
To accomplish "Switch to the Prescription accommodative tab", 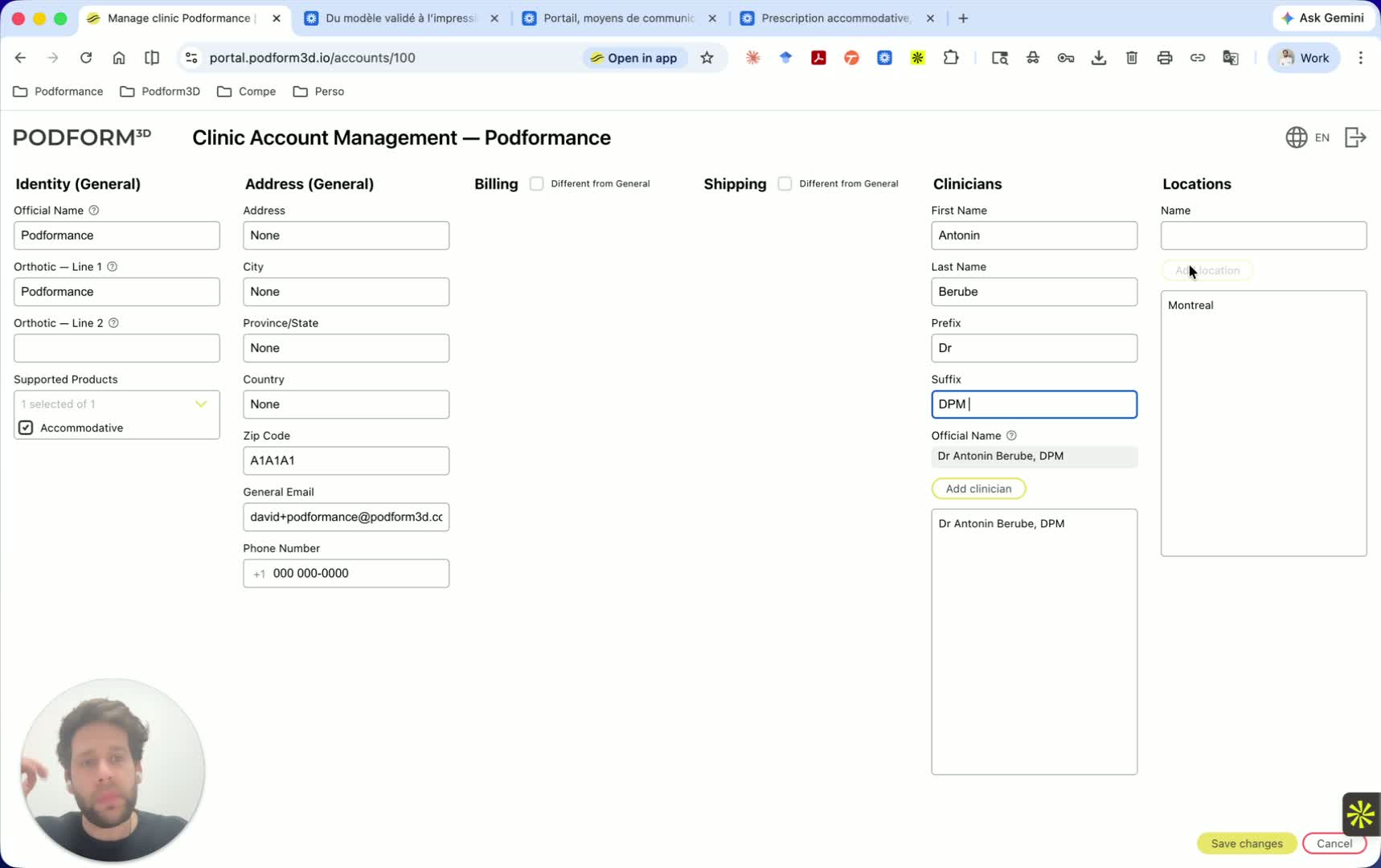I will (836, 18).
